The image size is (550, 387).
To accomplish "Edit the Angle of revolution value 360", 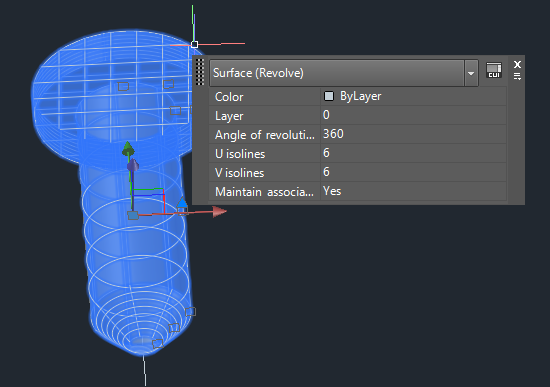I will [413, 134].
